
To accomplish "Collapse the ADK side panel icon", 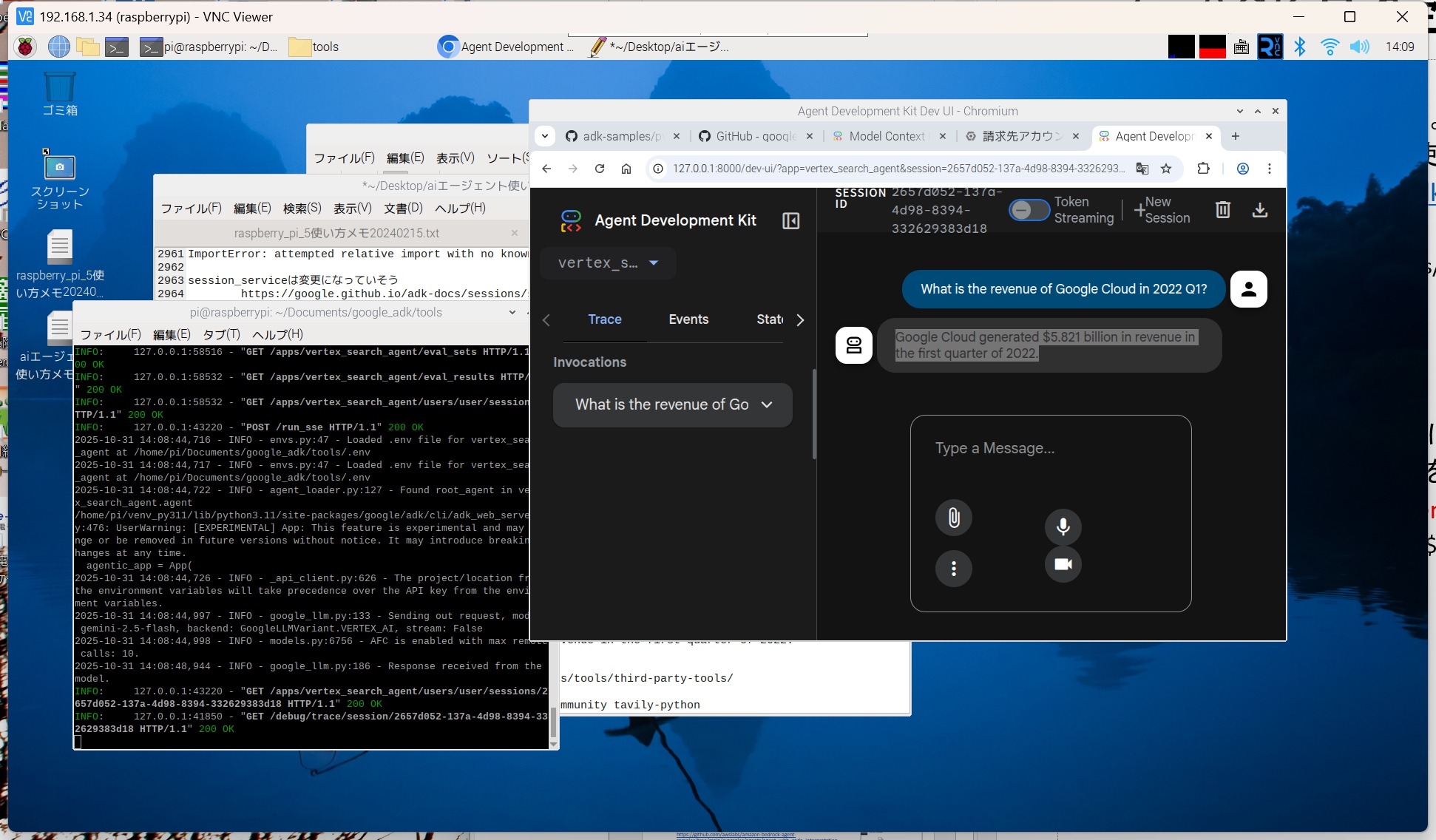I will [x=790, y=220].
